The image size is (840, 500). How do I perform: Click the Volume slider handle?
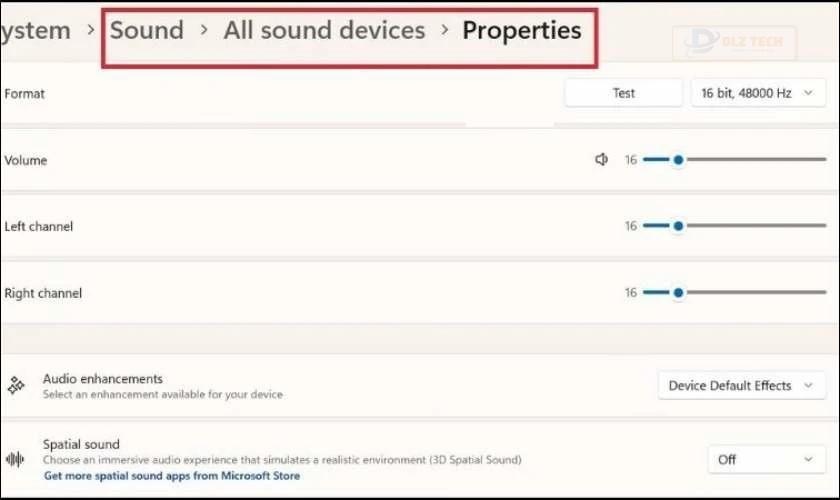pos(678,160)
